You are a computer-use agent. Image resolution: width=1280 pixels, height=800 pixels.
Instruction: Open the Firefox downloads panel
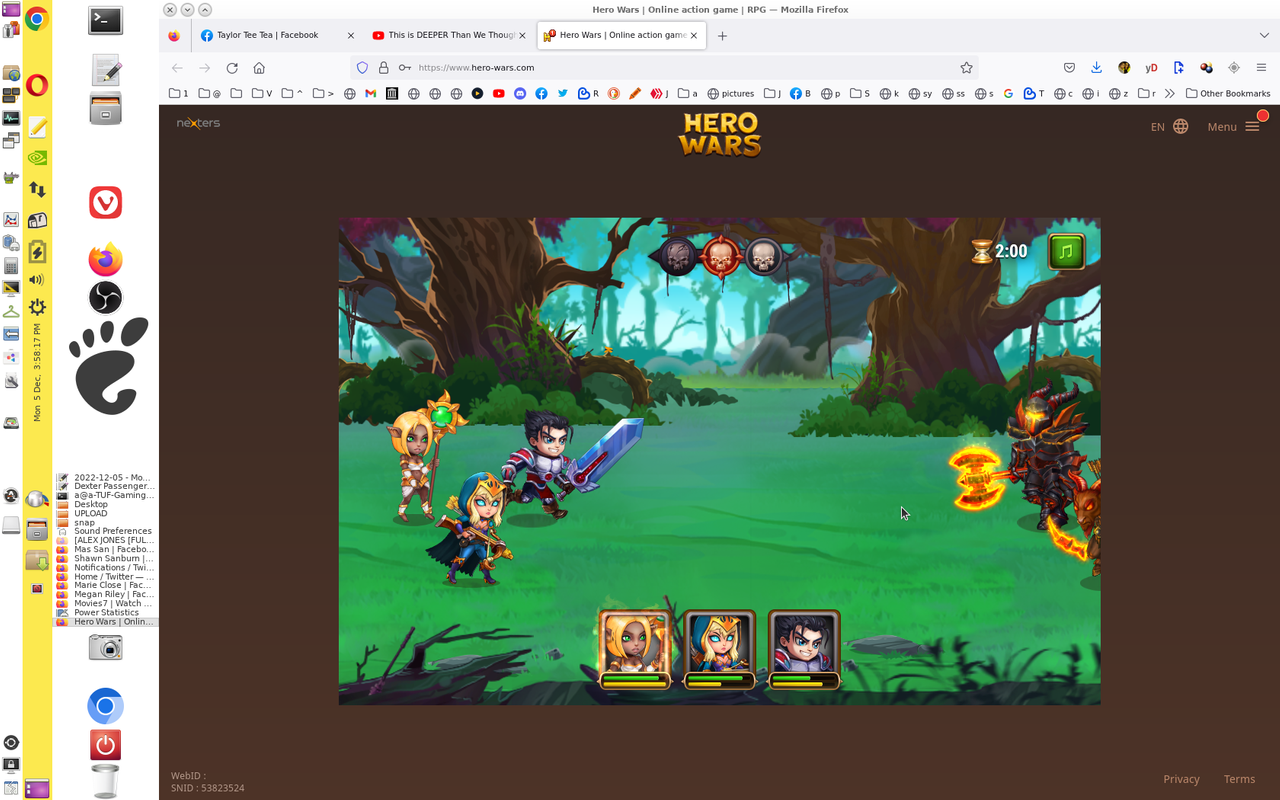[1096, 68]
